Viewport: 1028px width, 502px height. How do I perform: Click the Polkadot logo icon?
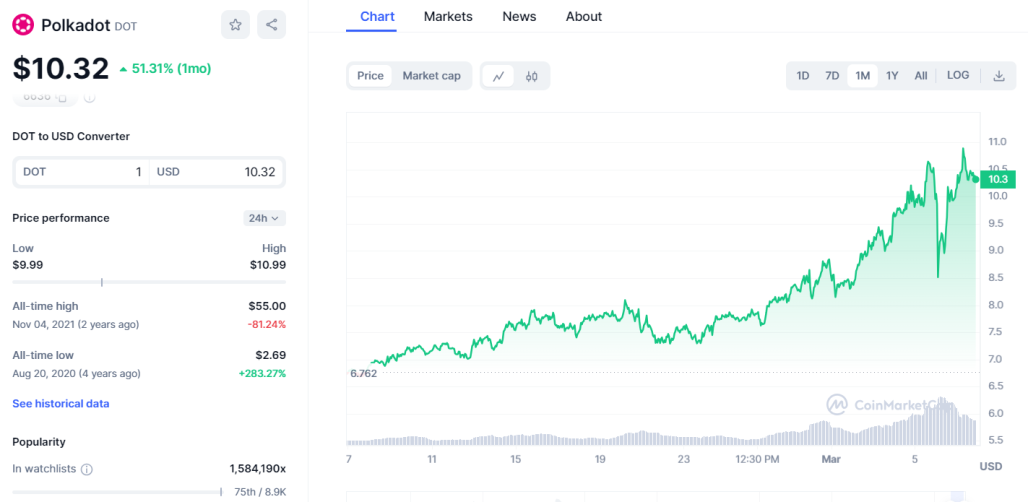click(23, 25)
